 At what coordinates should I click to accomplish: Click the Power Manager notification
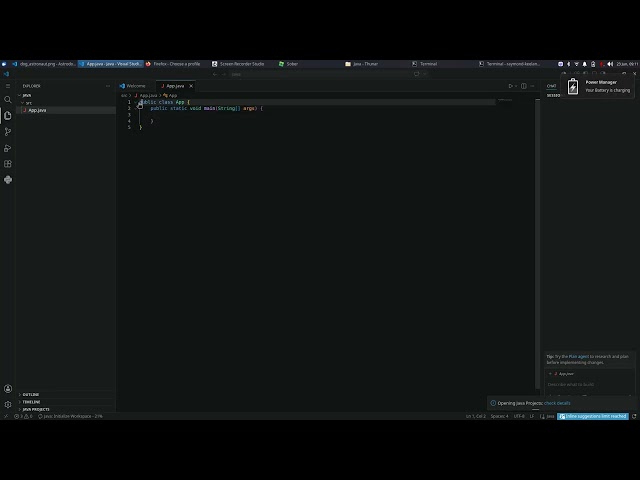point(598,87)
